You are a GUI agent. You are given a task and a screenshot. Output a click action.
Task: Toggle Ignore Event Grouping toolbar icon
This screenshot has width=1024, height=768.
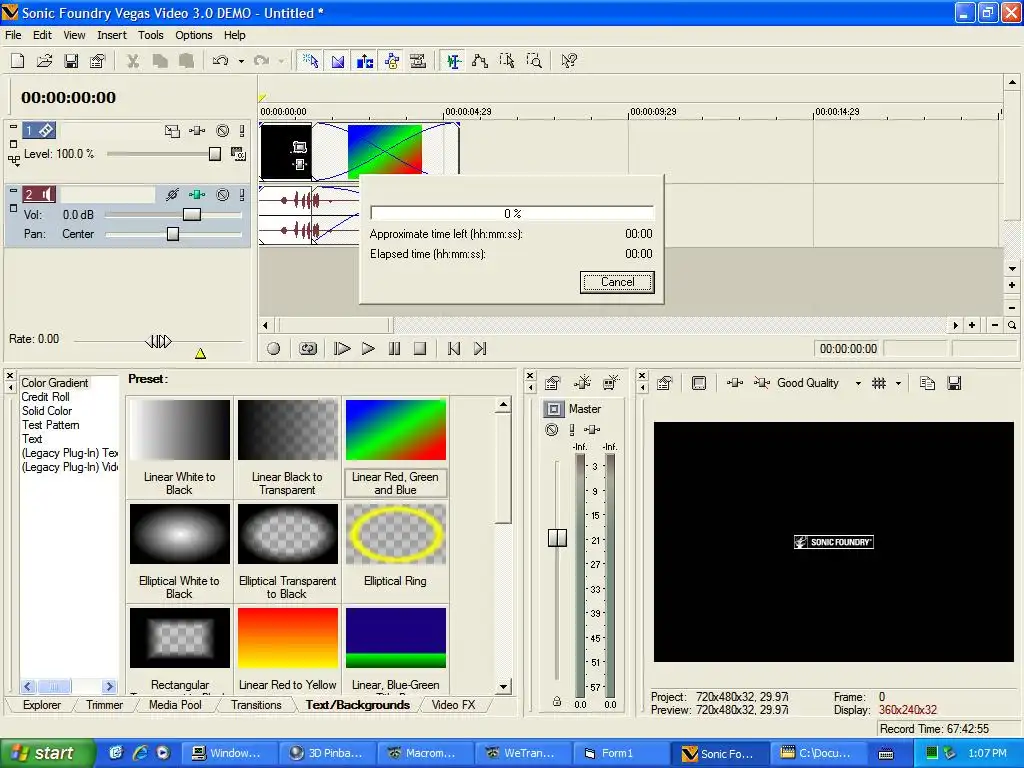pyautogui.click(x=418, y=61)
